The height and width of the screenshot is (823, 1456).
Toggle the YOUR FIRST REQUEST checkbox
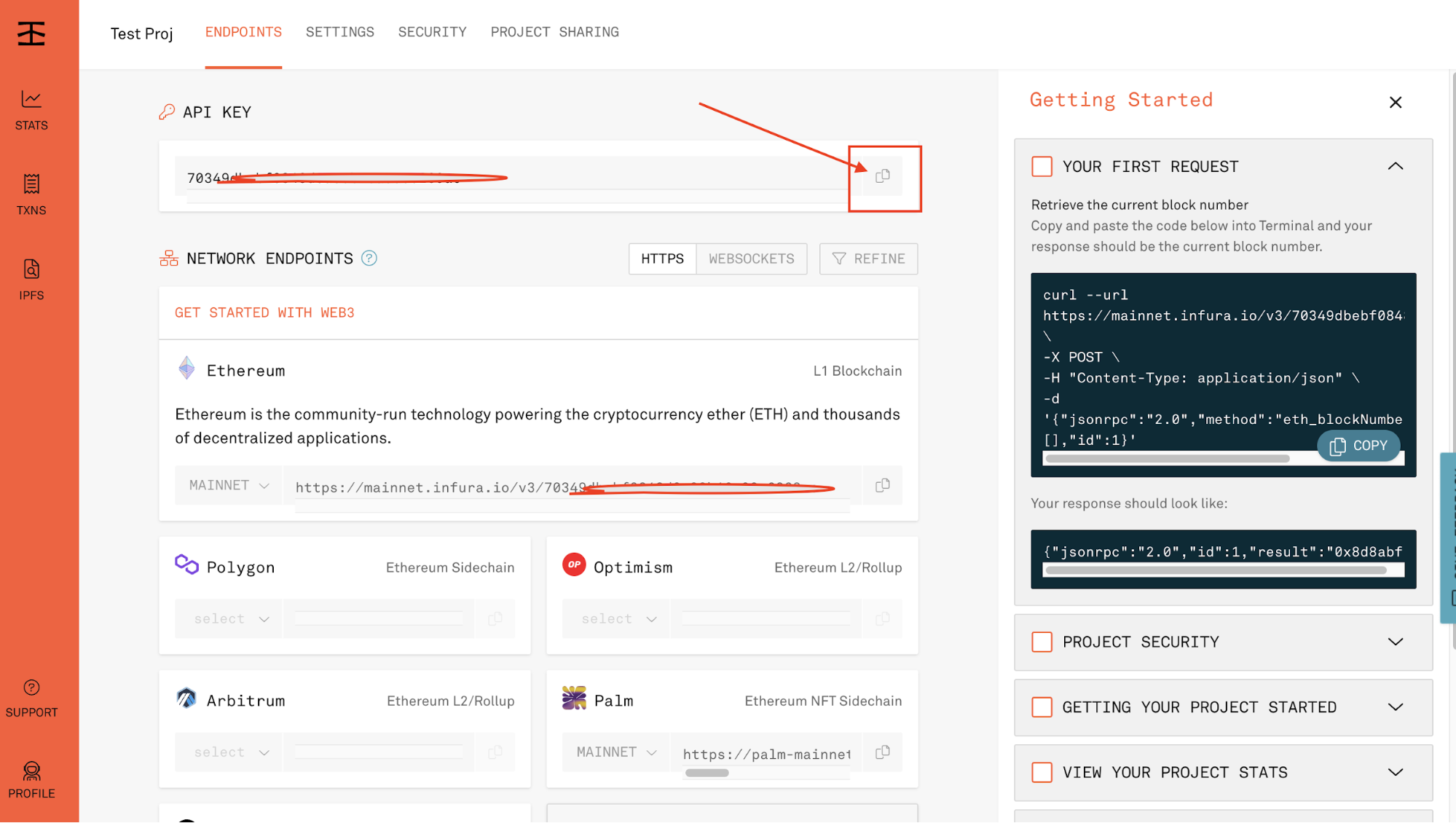click(x=1041, y=166)
